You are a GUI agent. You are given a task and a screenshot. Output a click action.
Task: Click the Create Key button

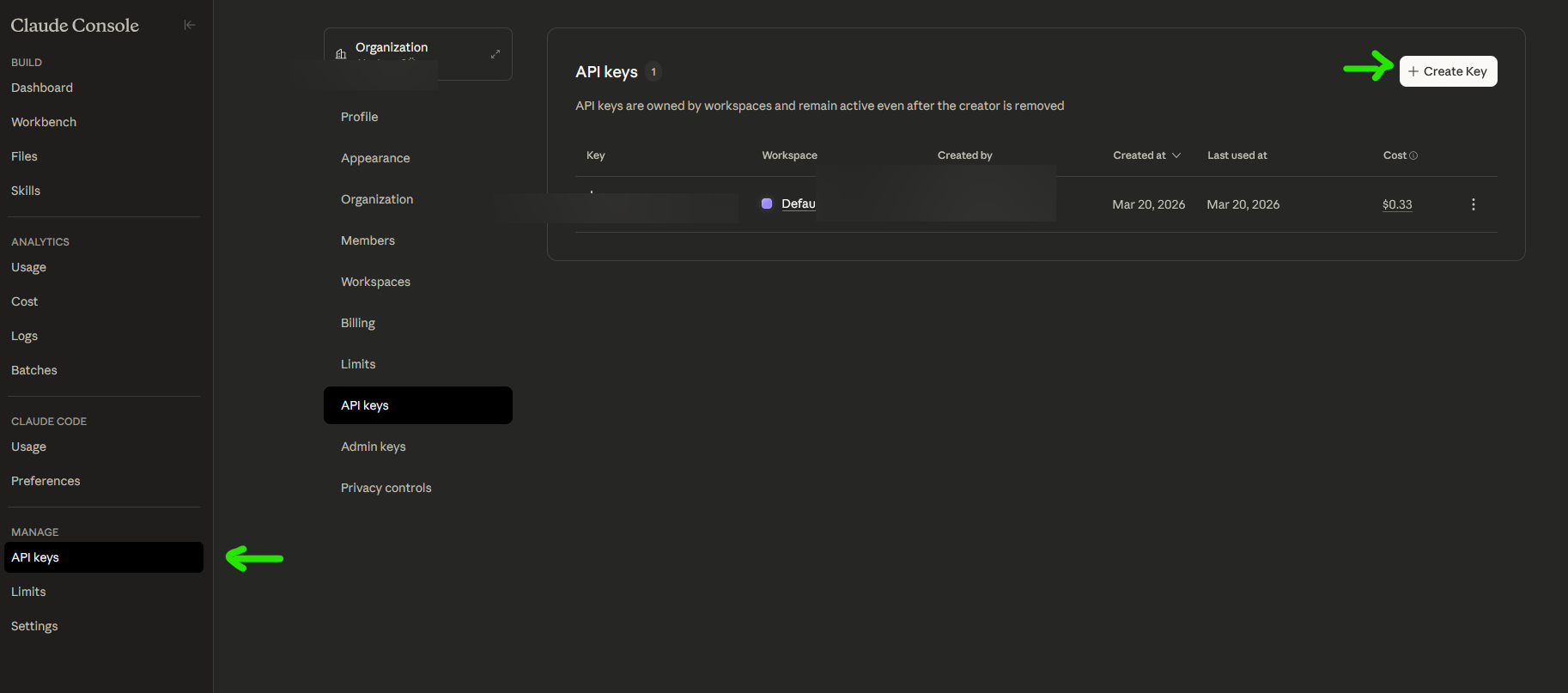pyautogui.click(x=1448, y=71)
